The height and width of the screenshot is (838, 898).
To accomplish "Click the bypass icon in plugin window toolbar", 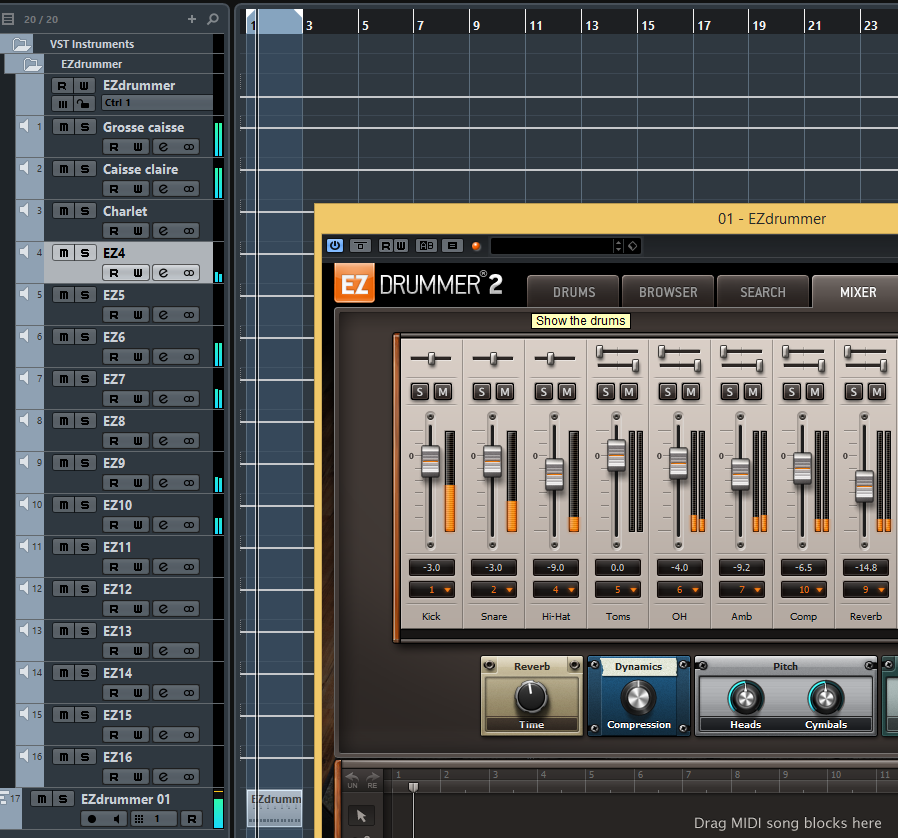I will [x=360, y=246].
